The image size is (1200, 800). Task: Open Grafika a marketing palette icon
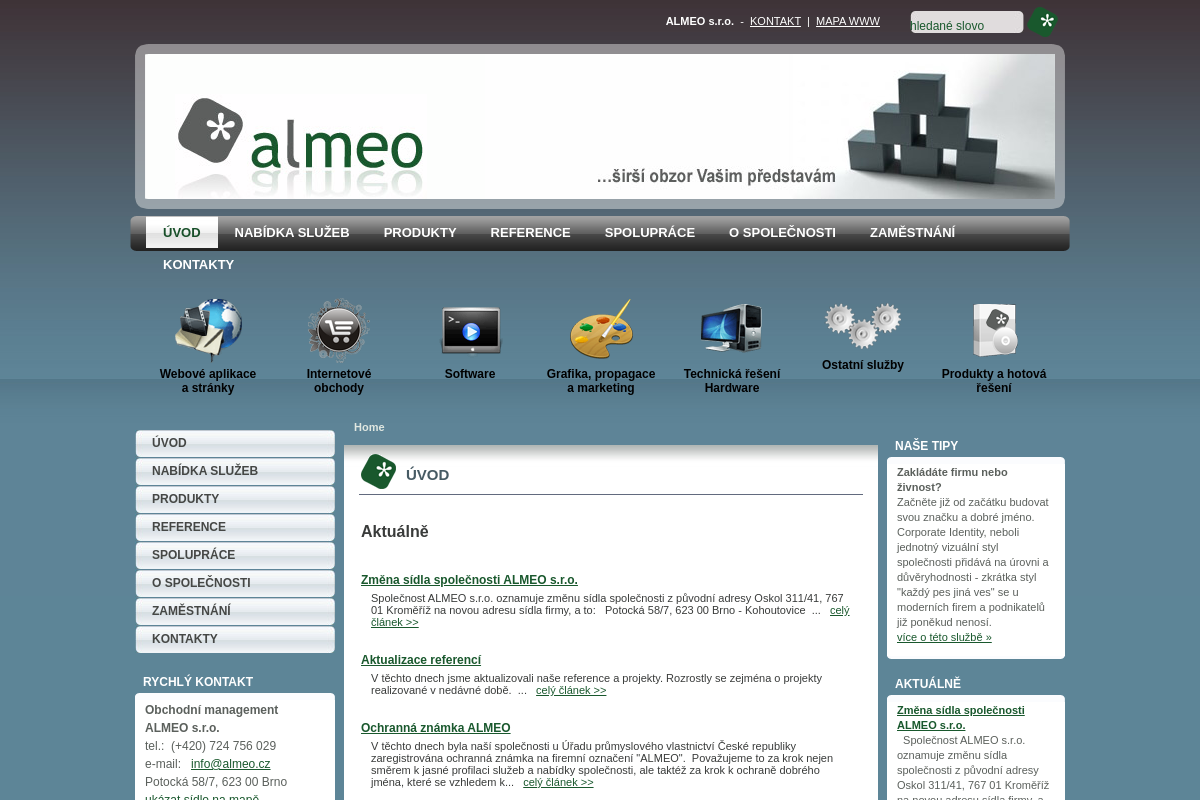click(x=600, y=328)
